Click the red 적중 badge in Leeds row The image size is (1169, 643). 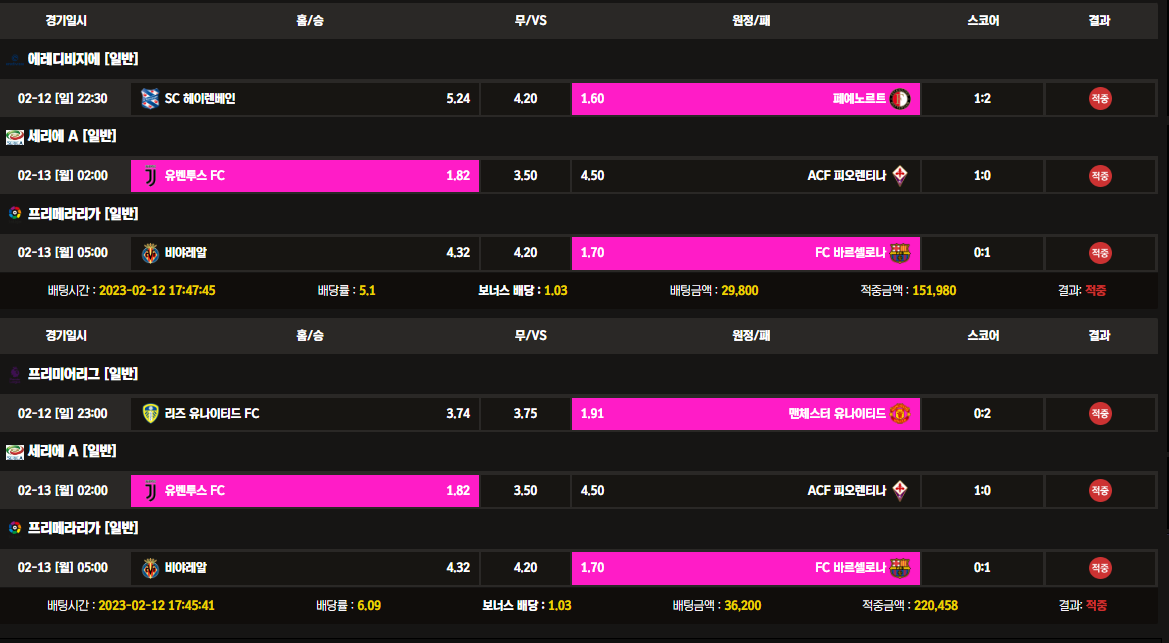1100,413
